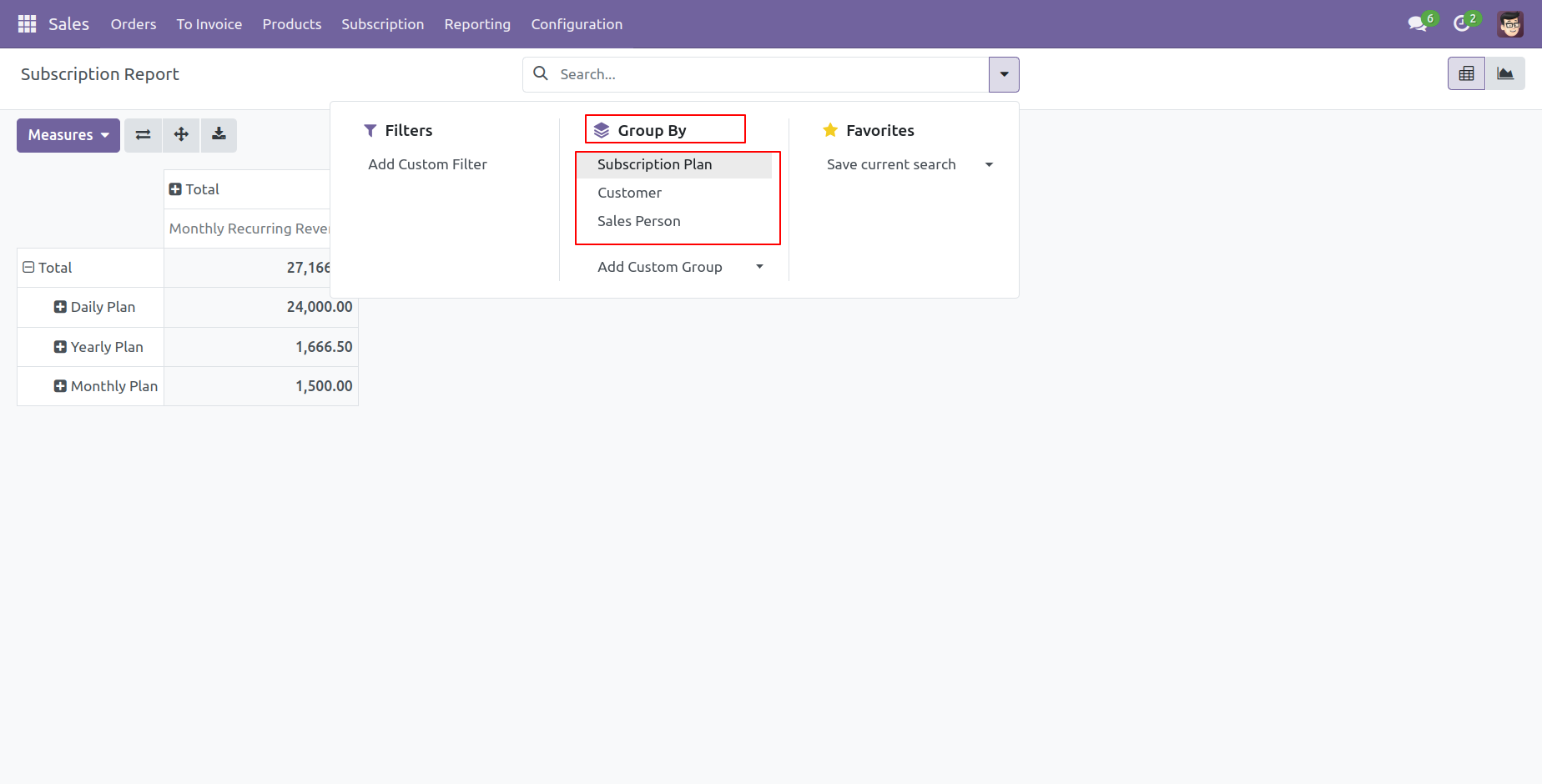Open the Measures dropdown
Screen dimensions: 1542x784
pyautogui.click(x=68, y=135)
